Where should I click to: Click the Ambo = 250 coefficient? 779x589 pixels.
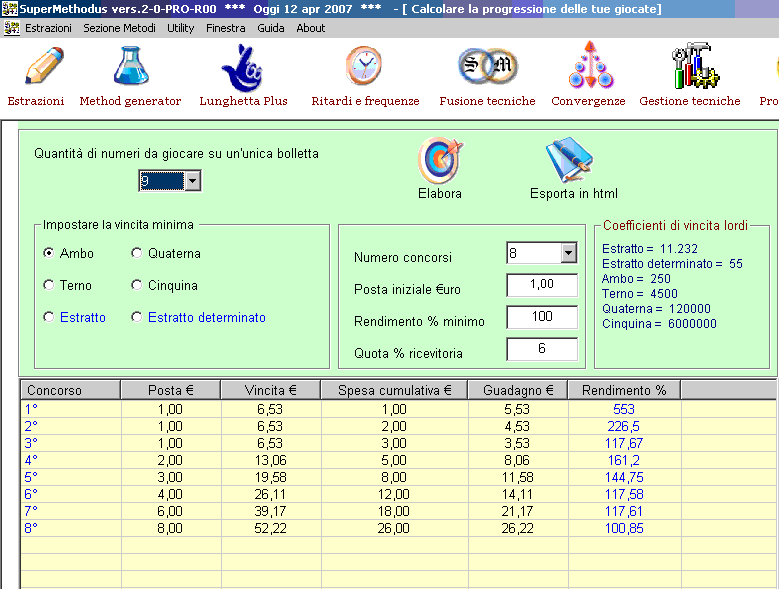(x=636, y=279)
